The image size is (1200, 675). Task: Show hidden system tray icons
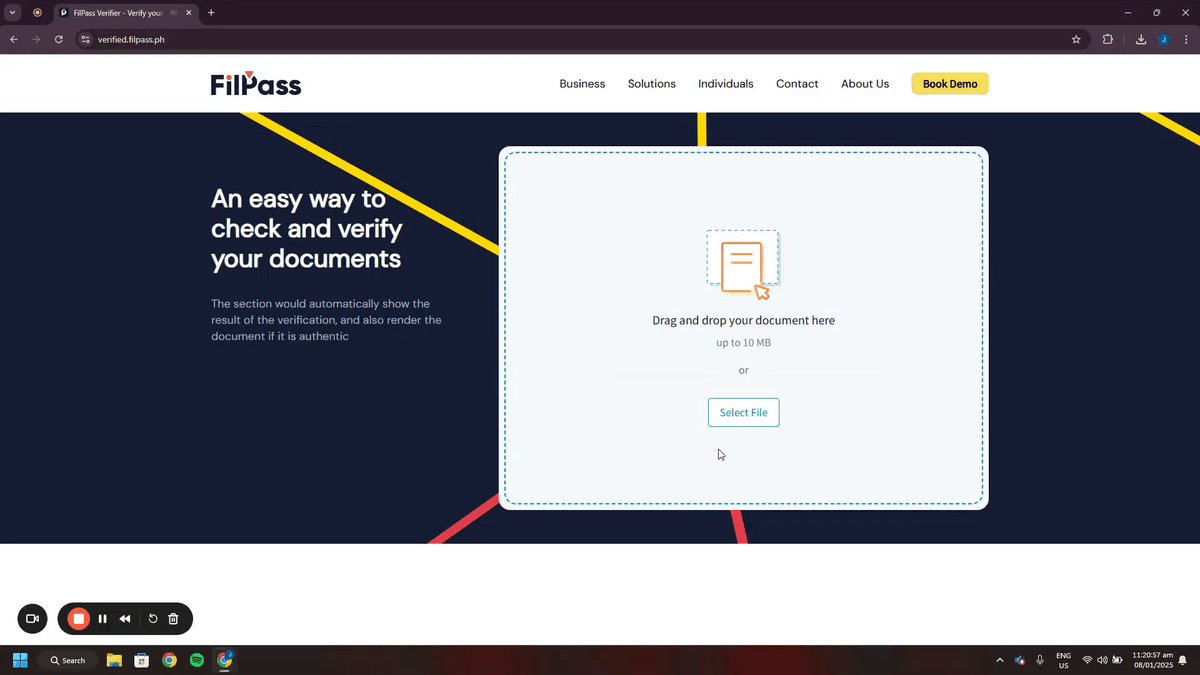1000,660
